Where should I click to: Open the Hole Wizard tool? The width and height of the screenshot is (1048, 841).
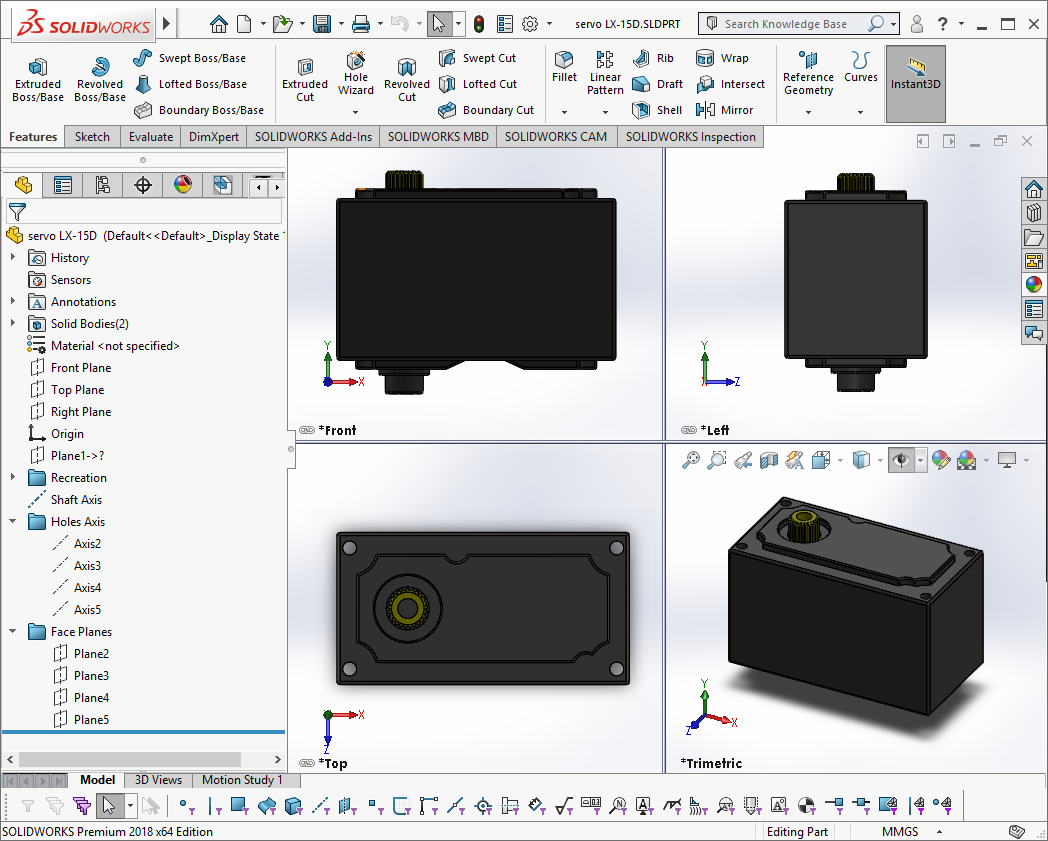point(356,74)
